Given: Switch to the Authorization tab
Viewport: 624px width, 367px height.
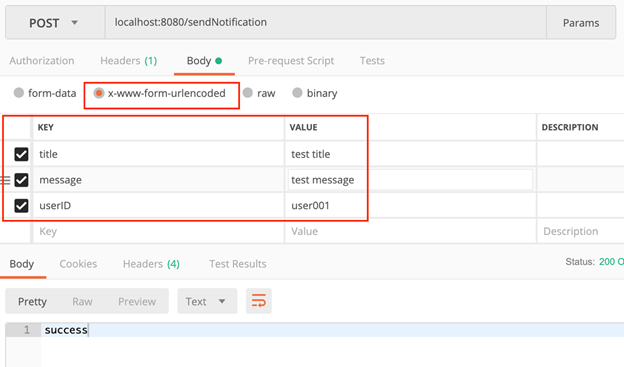Looking at the screenshot, I should [x=42, y=61].
